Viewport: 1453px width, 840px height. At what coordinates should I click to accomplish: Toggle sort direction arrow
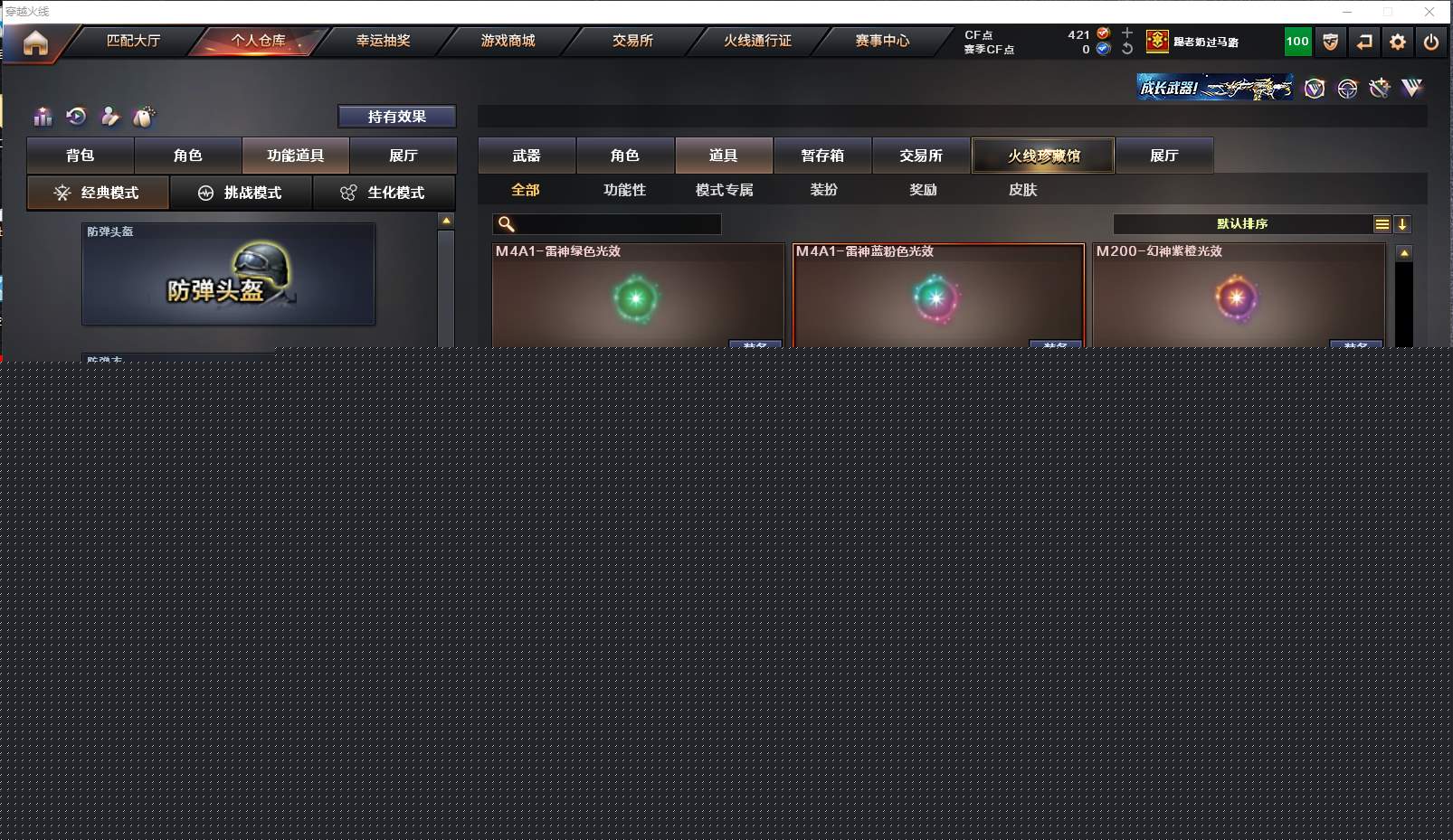(1402, 224)
